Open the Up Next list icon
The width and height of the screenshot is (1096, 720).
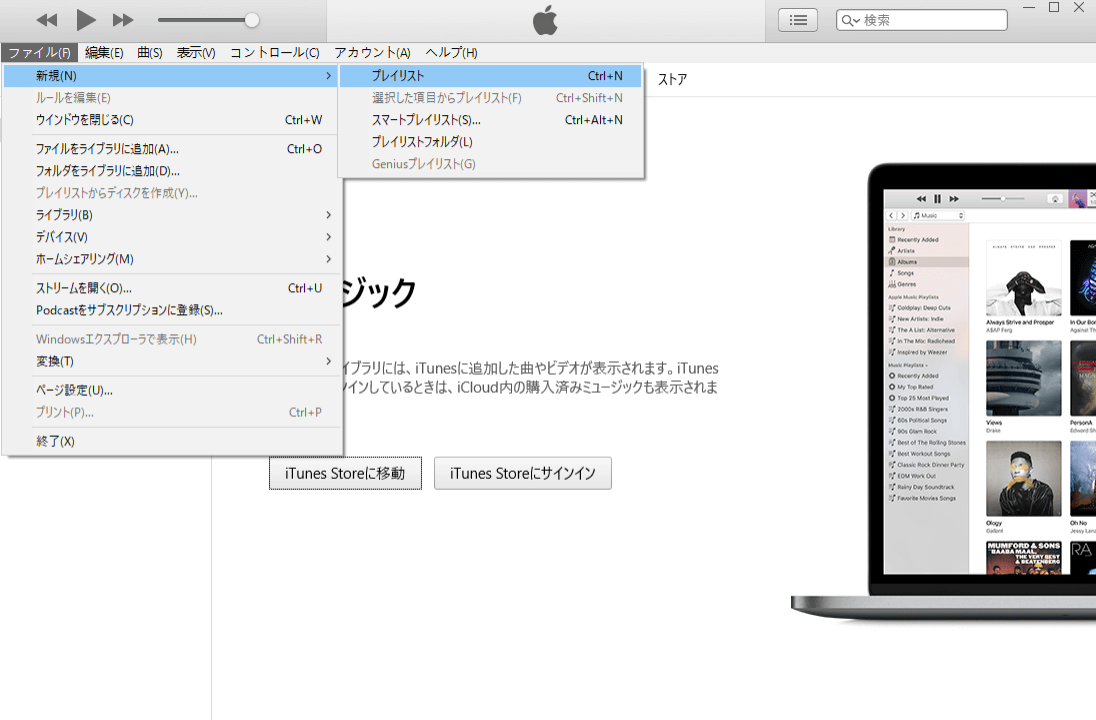pyautogui.click(x=797, y=19)
